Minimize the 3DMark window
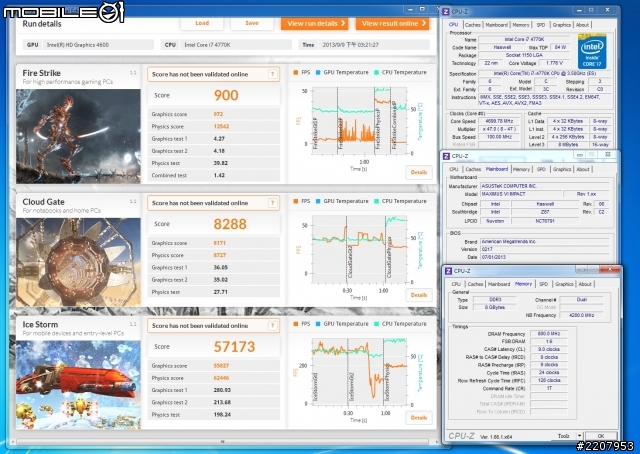 (411, 9)
